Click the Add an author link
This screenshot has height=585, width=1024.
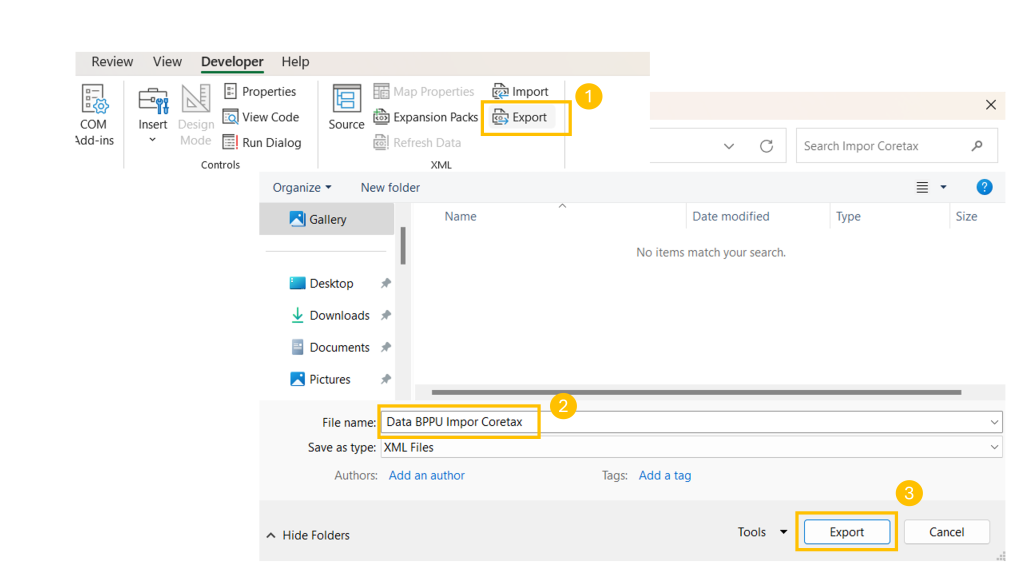[426, 475]
